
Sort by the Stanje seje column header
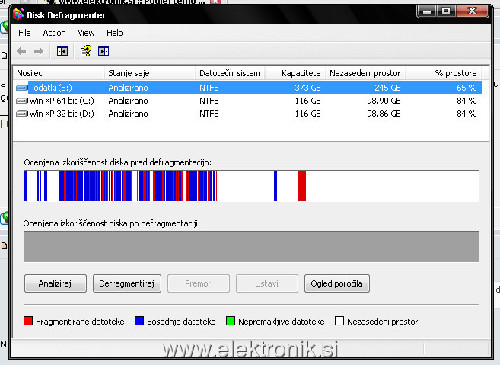click(150, 73)
